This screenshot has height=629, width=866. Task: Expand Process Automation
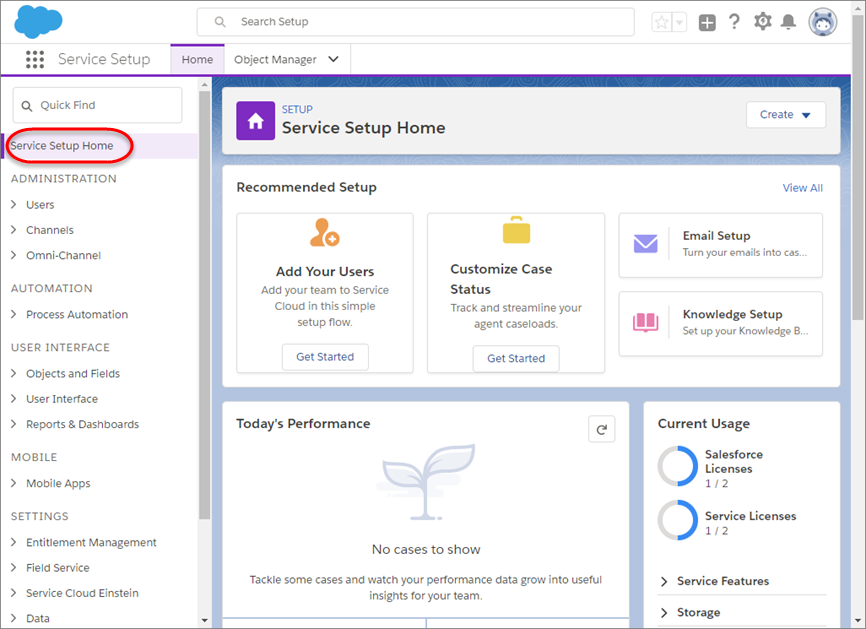tap(14, 314)
